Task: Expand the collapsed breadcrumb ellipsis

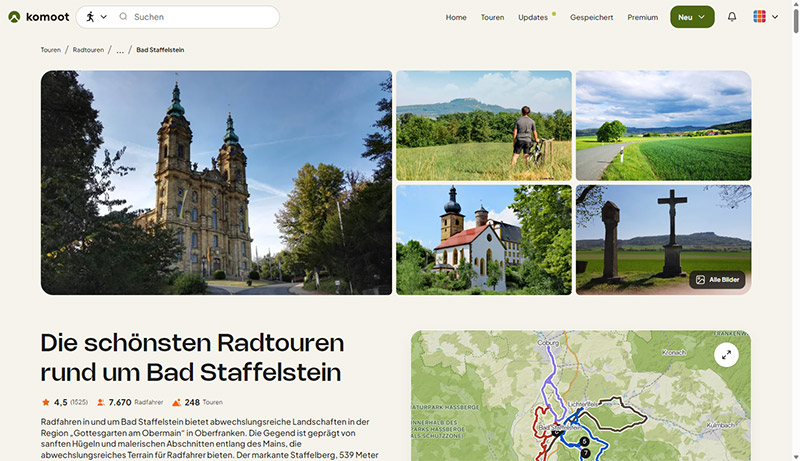Action: click(120, 49)
